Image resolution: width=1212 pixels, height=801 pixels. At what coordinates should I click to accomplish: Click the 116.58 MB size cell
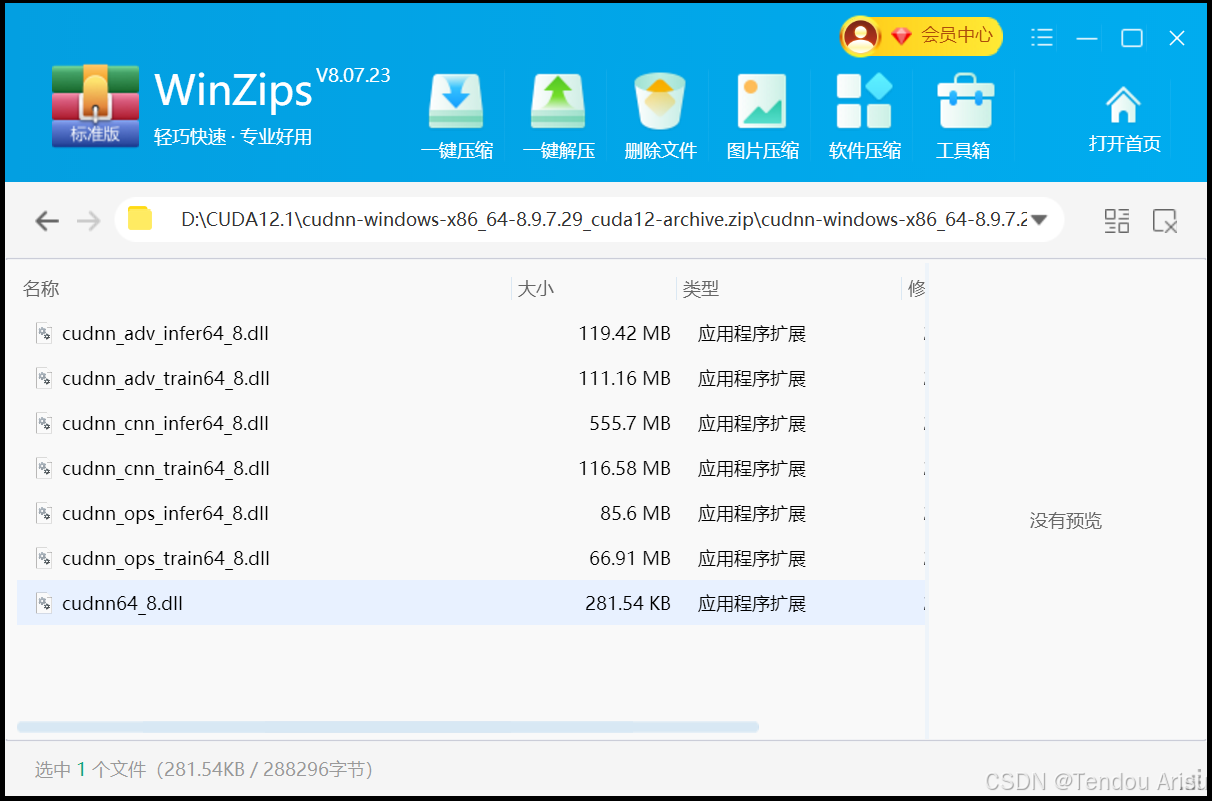pos(624,468)
